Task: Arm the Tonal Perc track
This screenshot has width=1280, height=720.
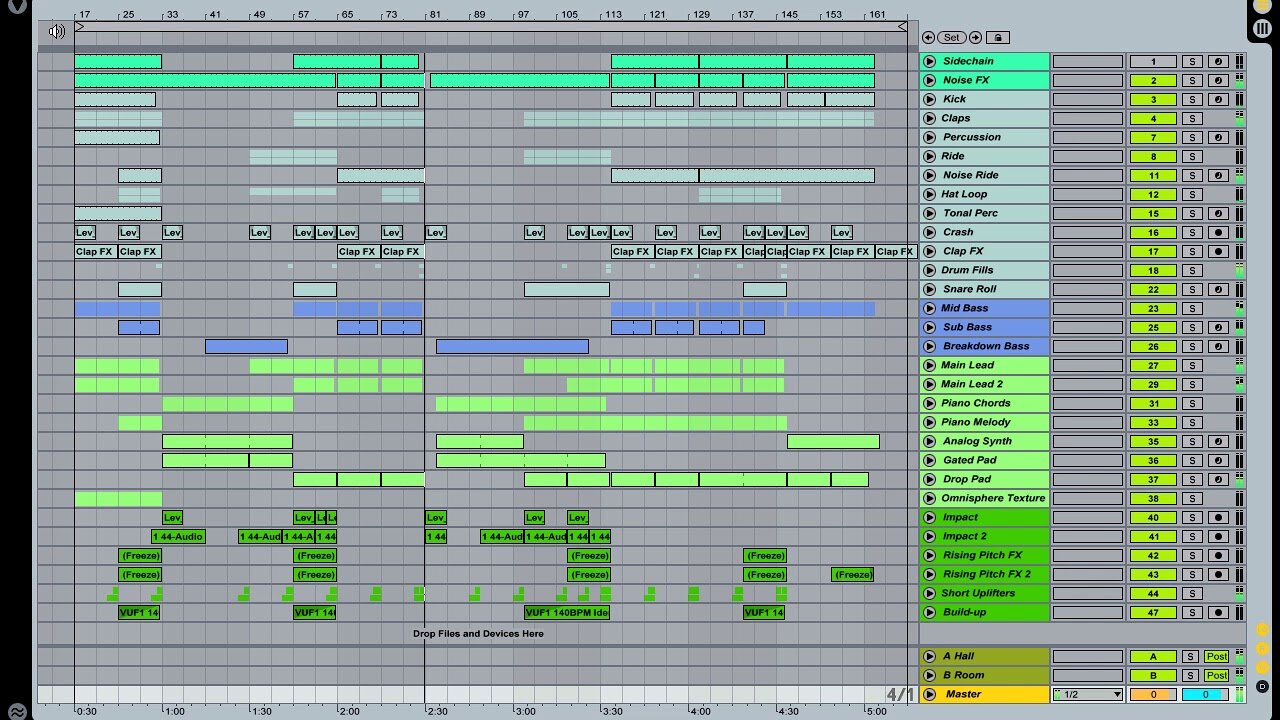Action: click(x=1217, y=213)
